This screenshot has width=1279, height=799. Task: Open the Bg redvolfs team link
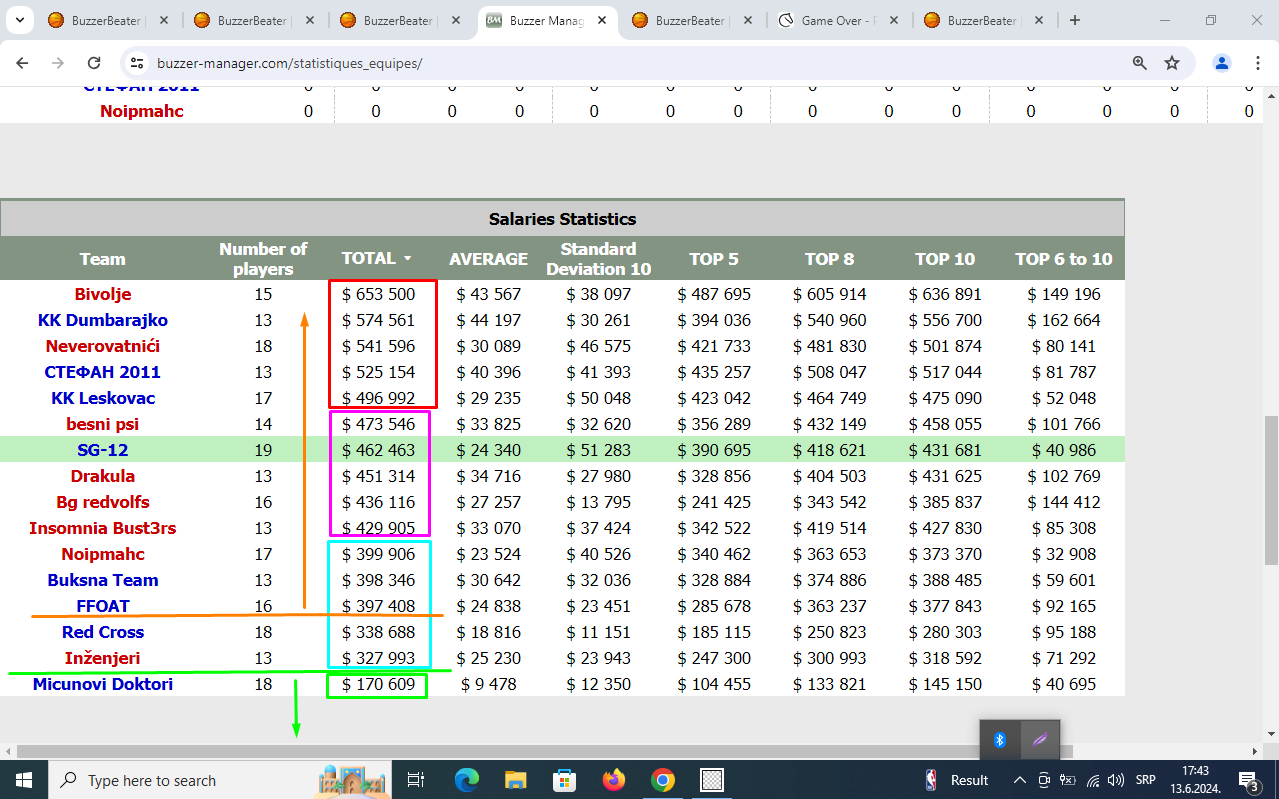(x=103, y=502)
